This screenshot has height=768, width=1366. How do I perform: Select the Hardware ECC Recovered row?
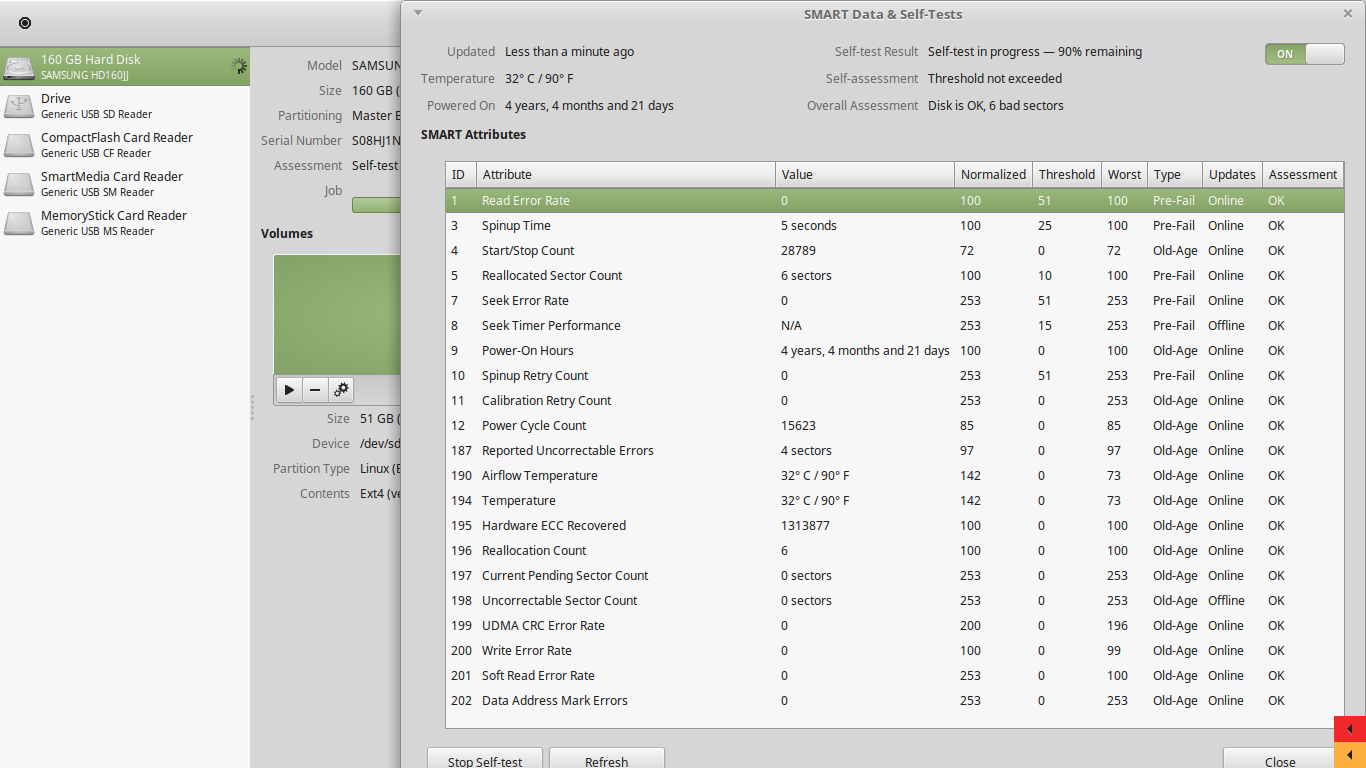[x=894, y=525]
